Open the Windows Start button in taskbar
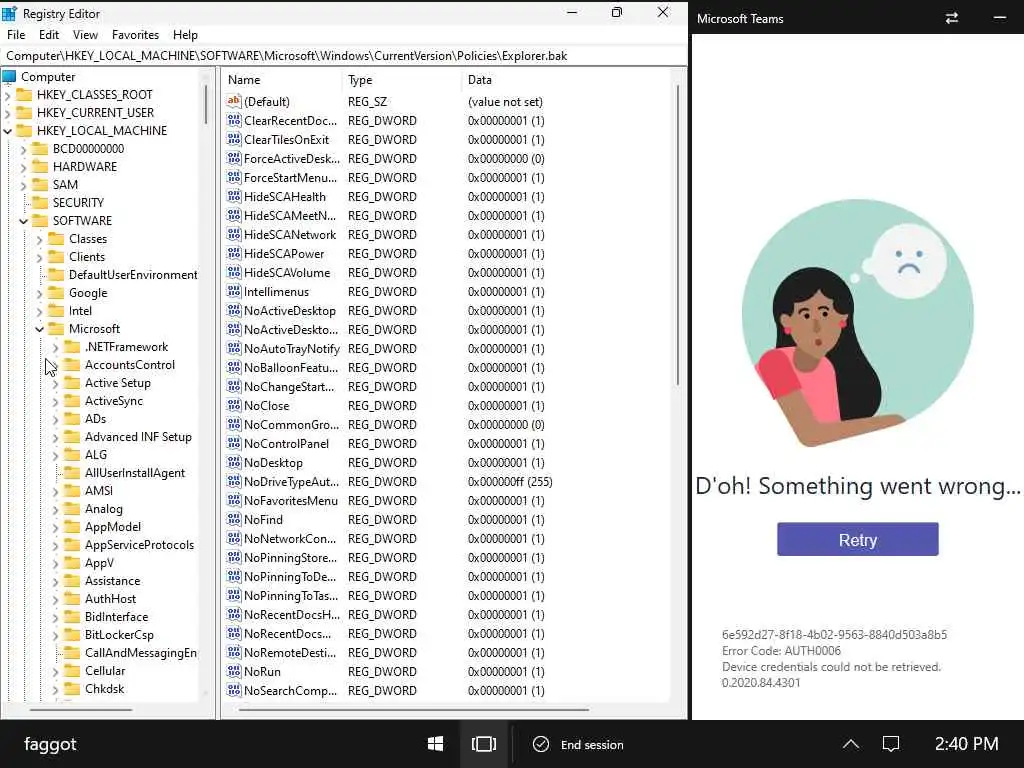This screenshot has height=768, width=1024. (436, 744)
